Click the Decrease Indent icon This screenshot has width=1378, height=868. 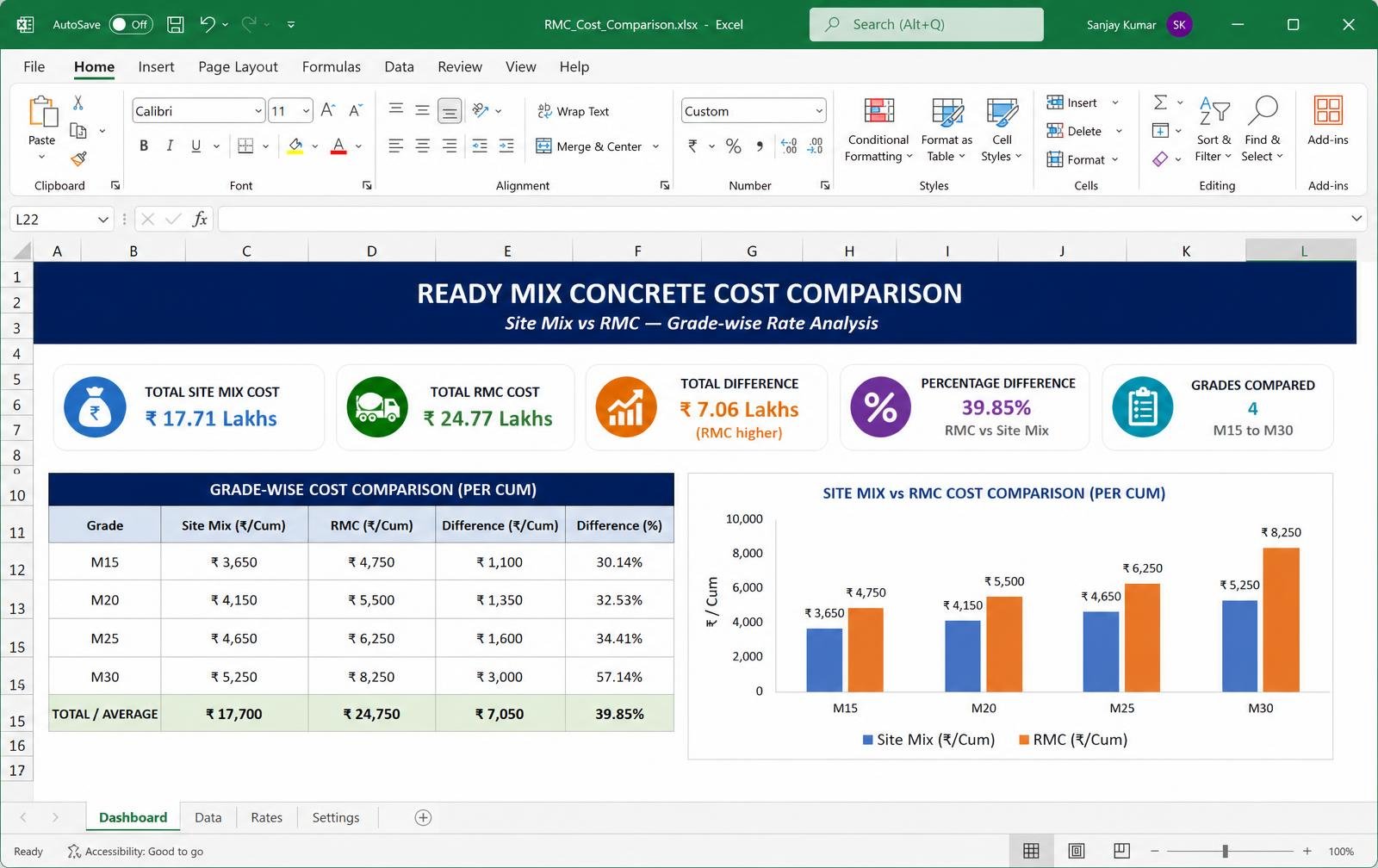click(x=480, y=146)
